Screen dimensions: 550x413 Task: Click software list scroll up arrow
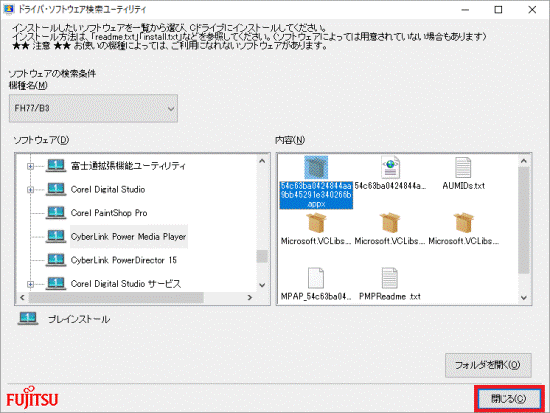click(262, 161)
